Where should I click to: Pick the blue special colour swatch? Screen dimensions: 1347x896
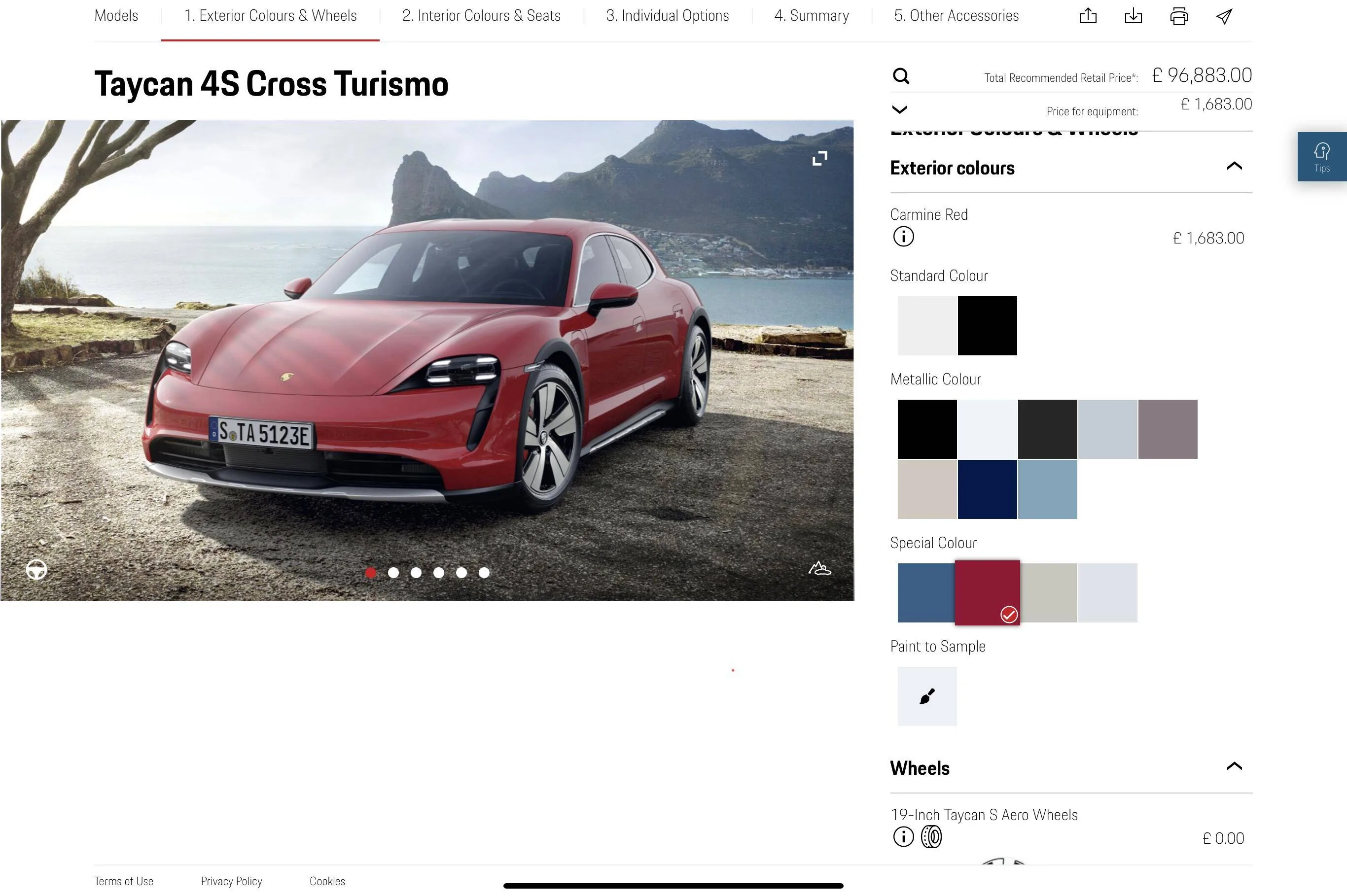point(926,593)
